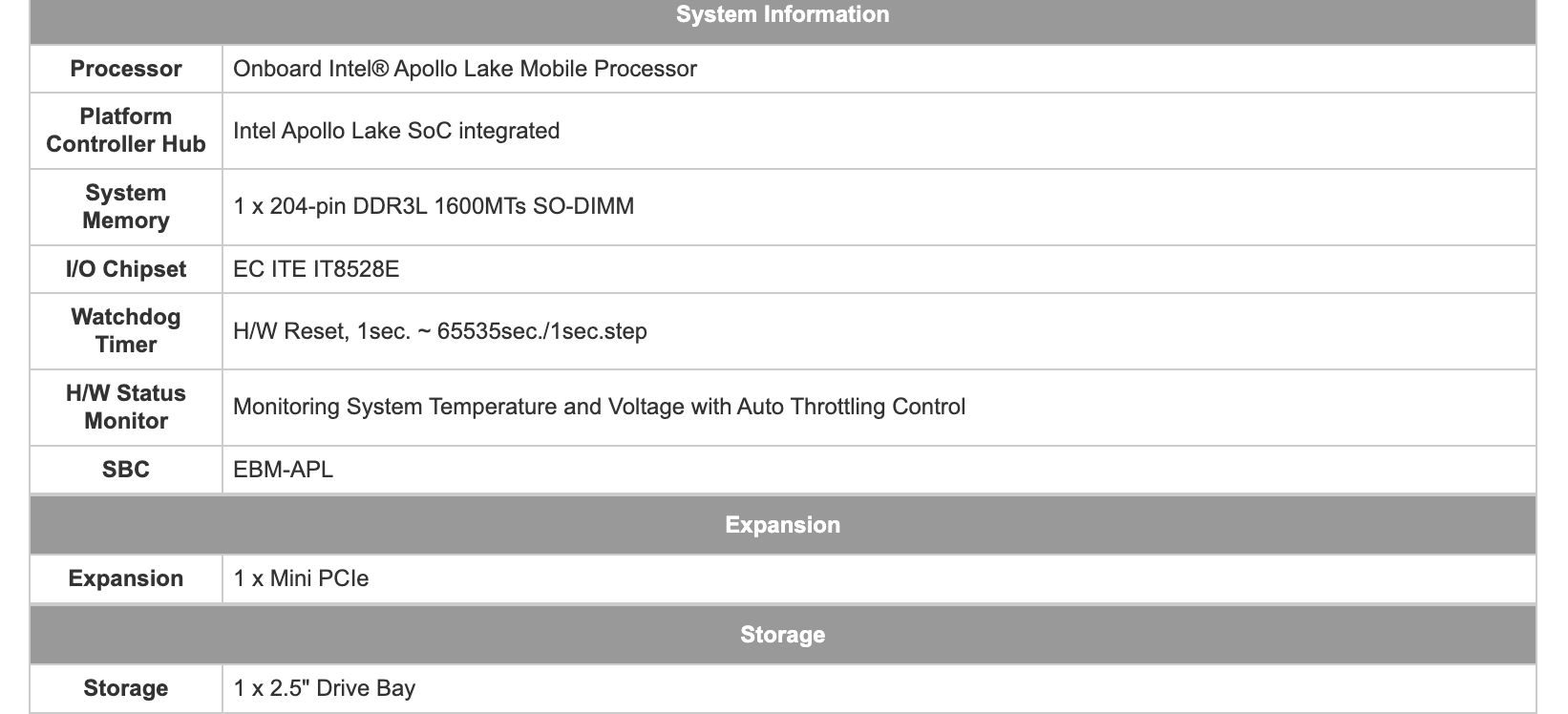This screenshot has width=1568, height=714.
Task: Click Onboard Intel Apollo Lake Mobile Processor text
Action: [465, 69]
